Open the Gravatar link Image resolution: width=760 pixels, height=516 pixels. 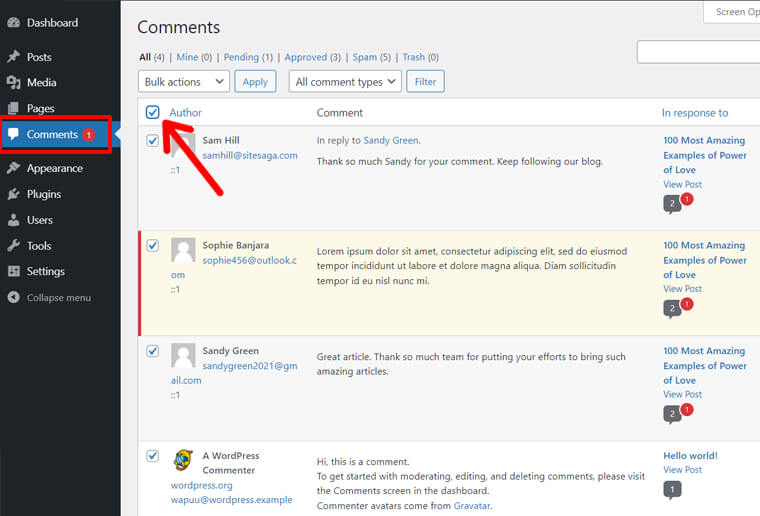[x=472, y=506]
